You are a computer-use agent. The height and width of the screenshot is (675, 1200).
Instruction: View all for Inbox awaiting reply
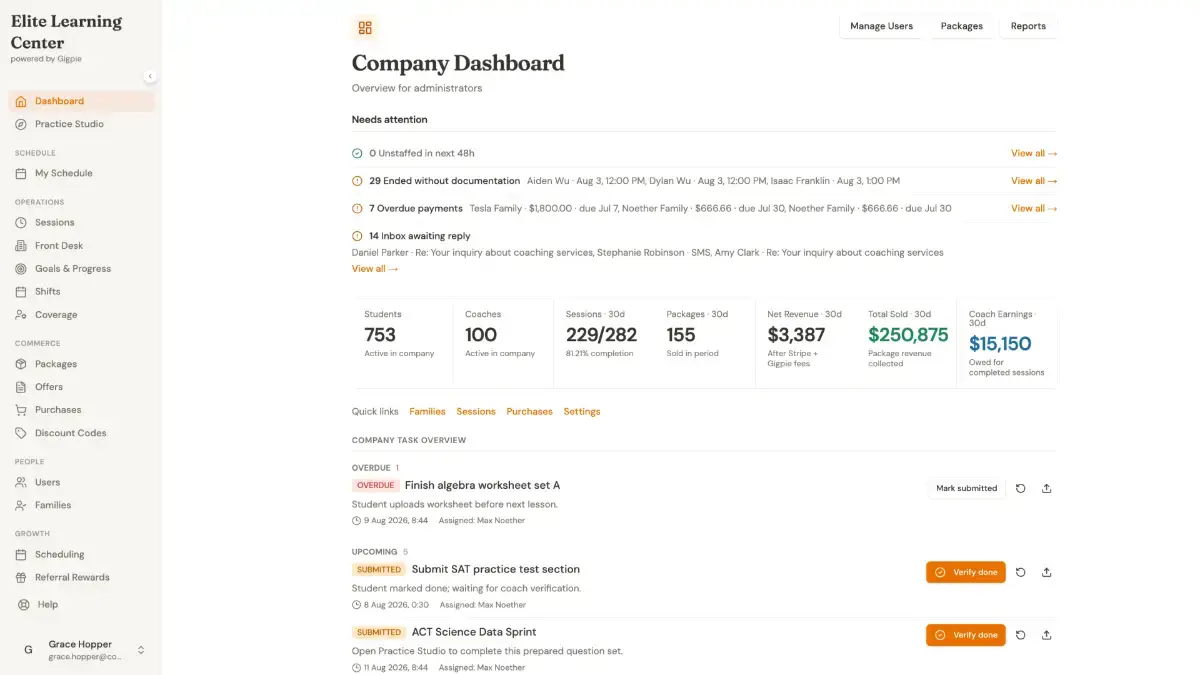375,268
